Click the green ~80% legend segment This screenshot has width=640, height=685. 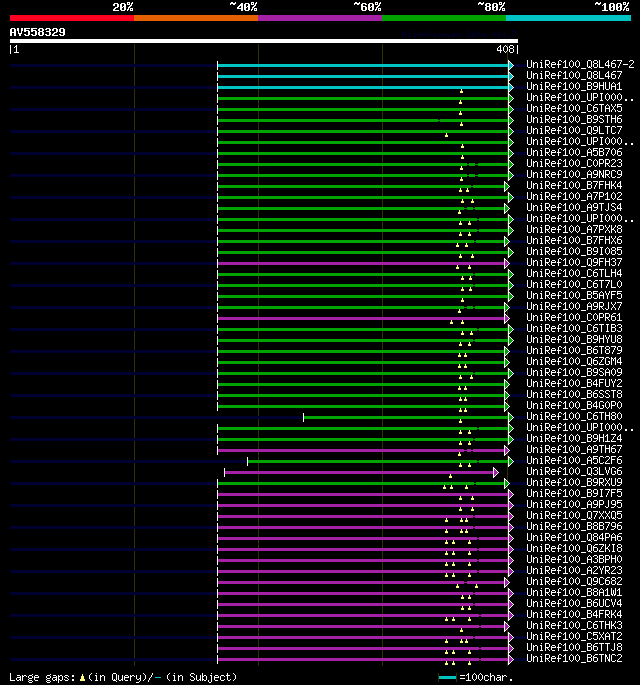(x=444, y=18)
